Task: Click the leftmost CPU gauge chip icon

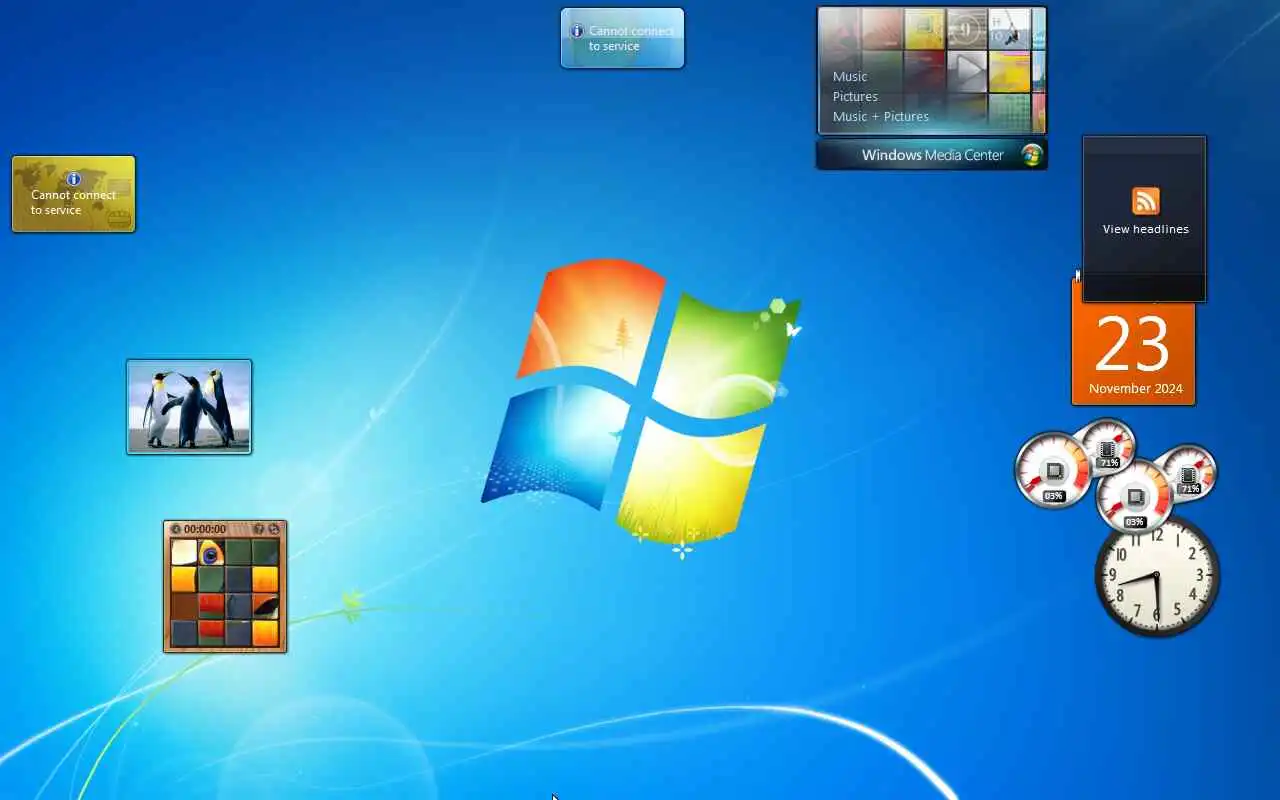Action: 1054,471
